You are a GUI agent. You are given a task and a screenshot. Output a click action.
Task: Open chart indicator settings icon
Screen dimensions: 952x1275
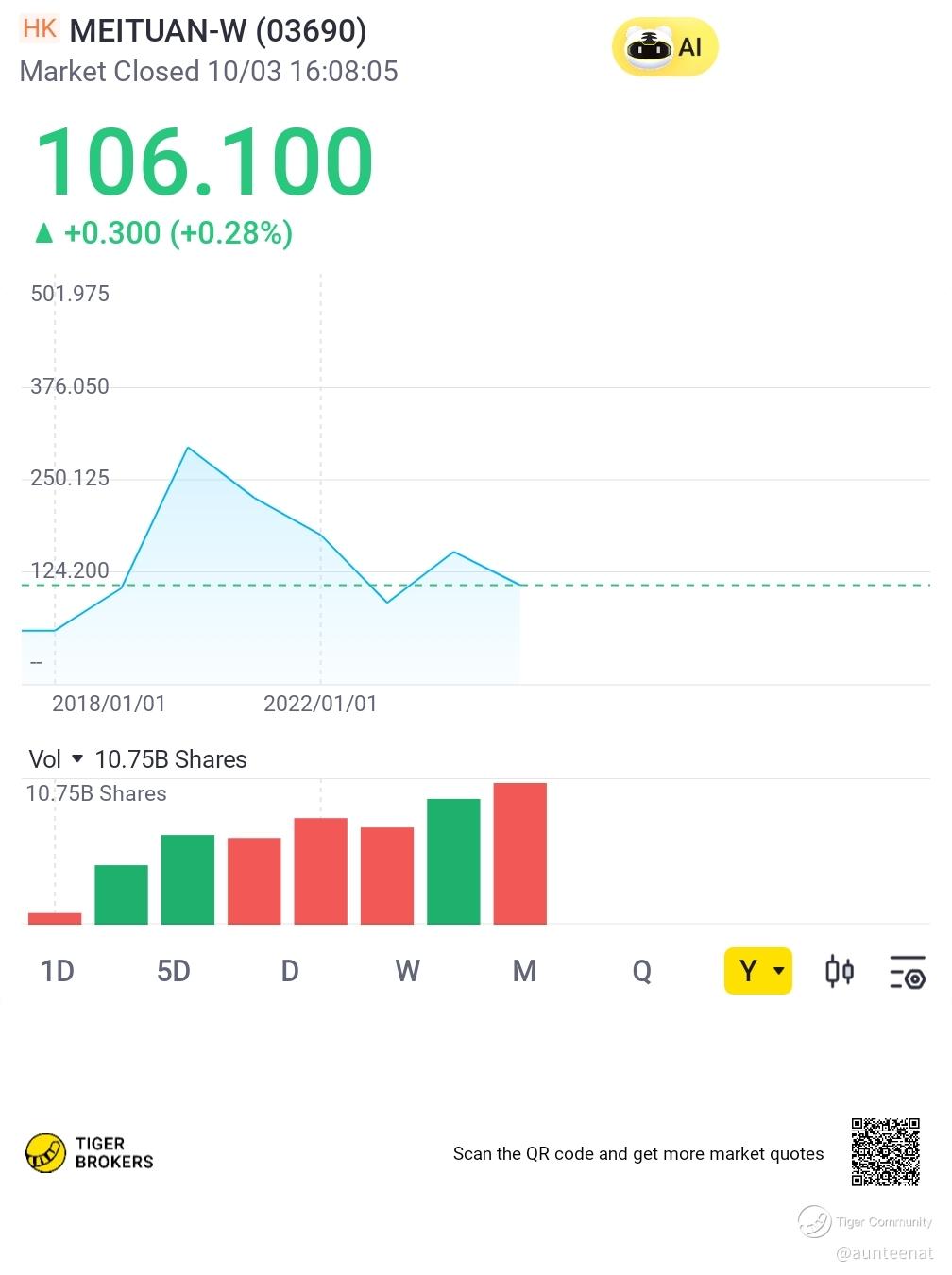coord(908,972)
